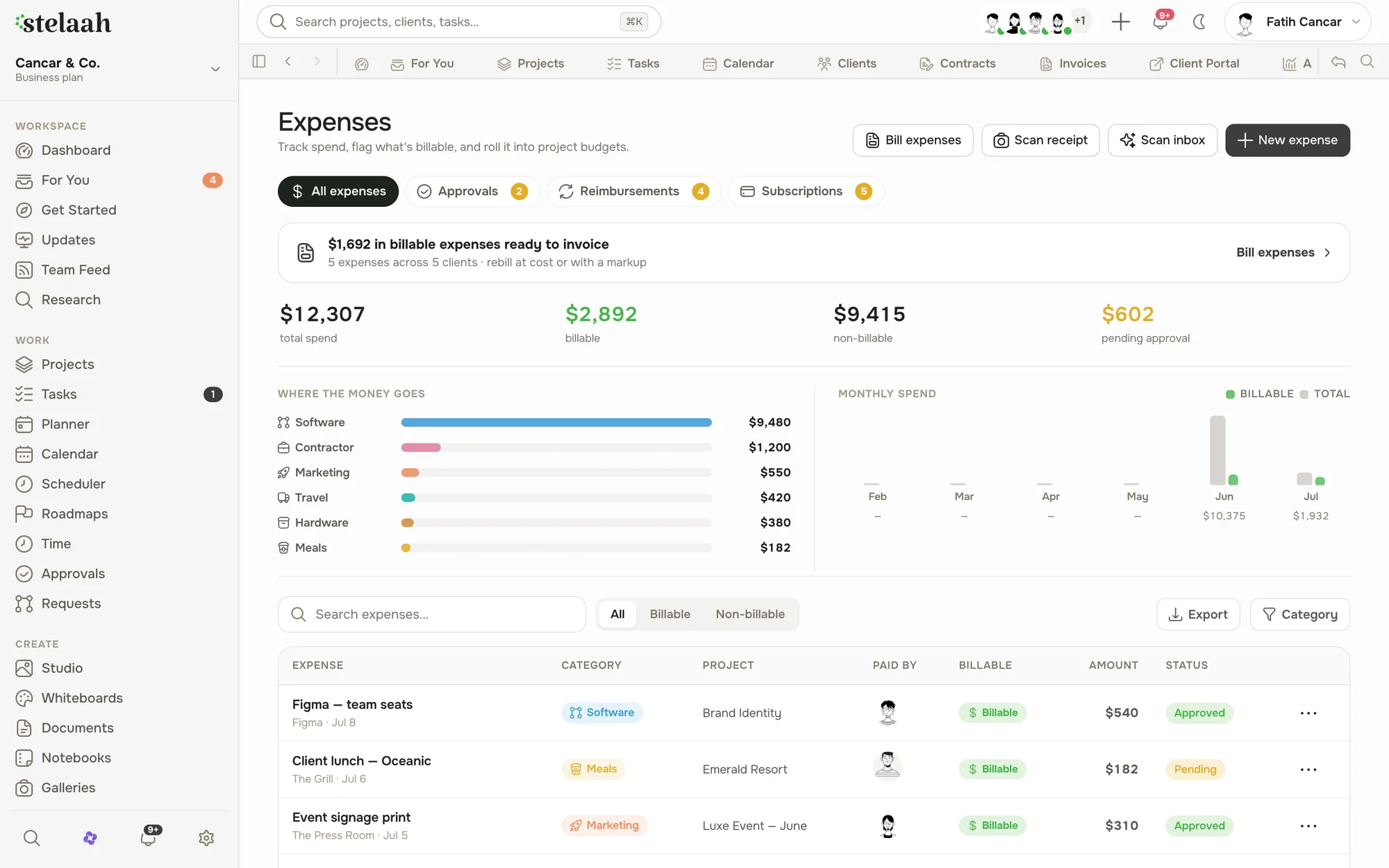This screenshot has width=1389, height=868.
Task: Click the Software spend progress bar
Action: coord(556,423)
